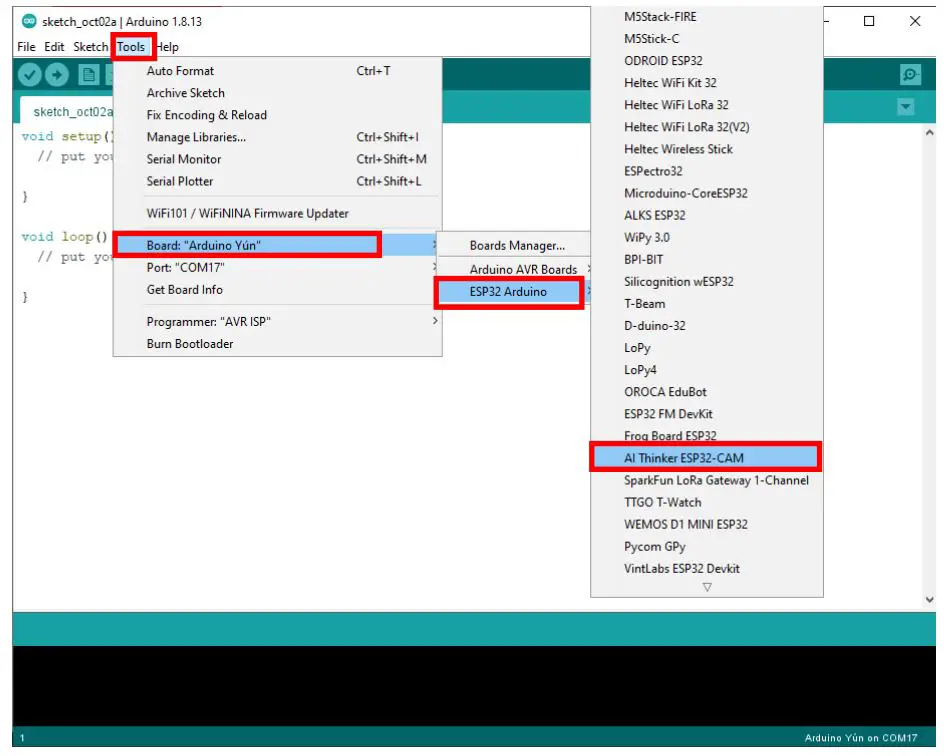Expand Arduino AVR Boards submenu
The width and height of the screenshot is (944, 756).
(x=514, y=270)
